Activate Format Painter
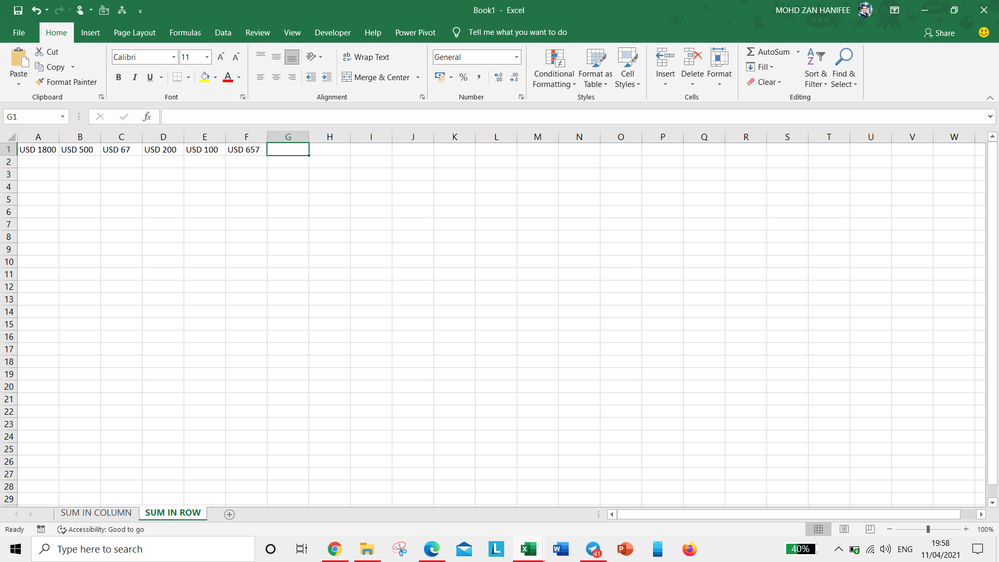Screen dimensions: 999x562 [66, 82]
